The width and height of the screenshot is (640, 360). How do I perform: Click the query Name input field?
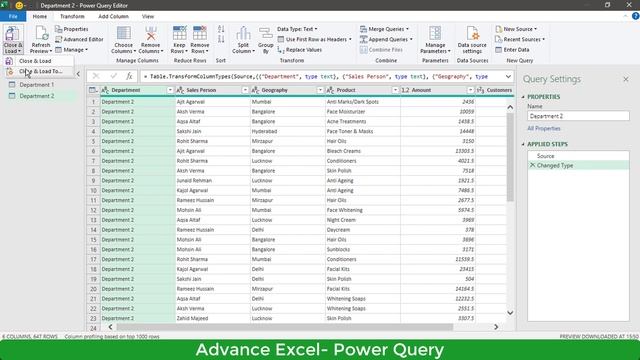578,116
